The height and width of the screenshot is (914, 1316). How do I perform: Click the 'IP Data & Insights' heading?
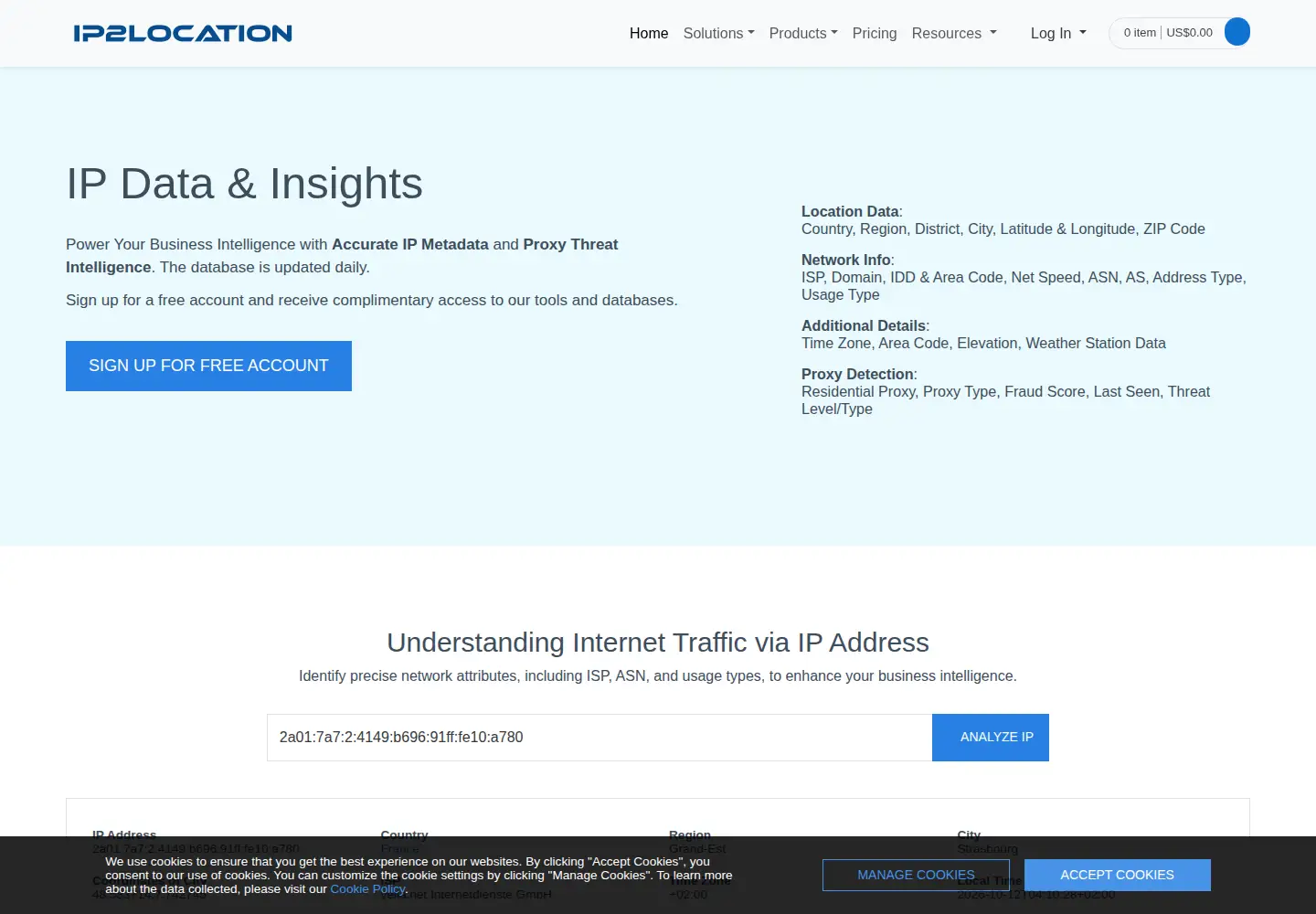click(244, 184)
